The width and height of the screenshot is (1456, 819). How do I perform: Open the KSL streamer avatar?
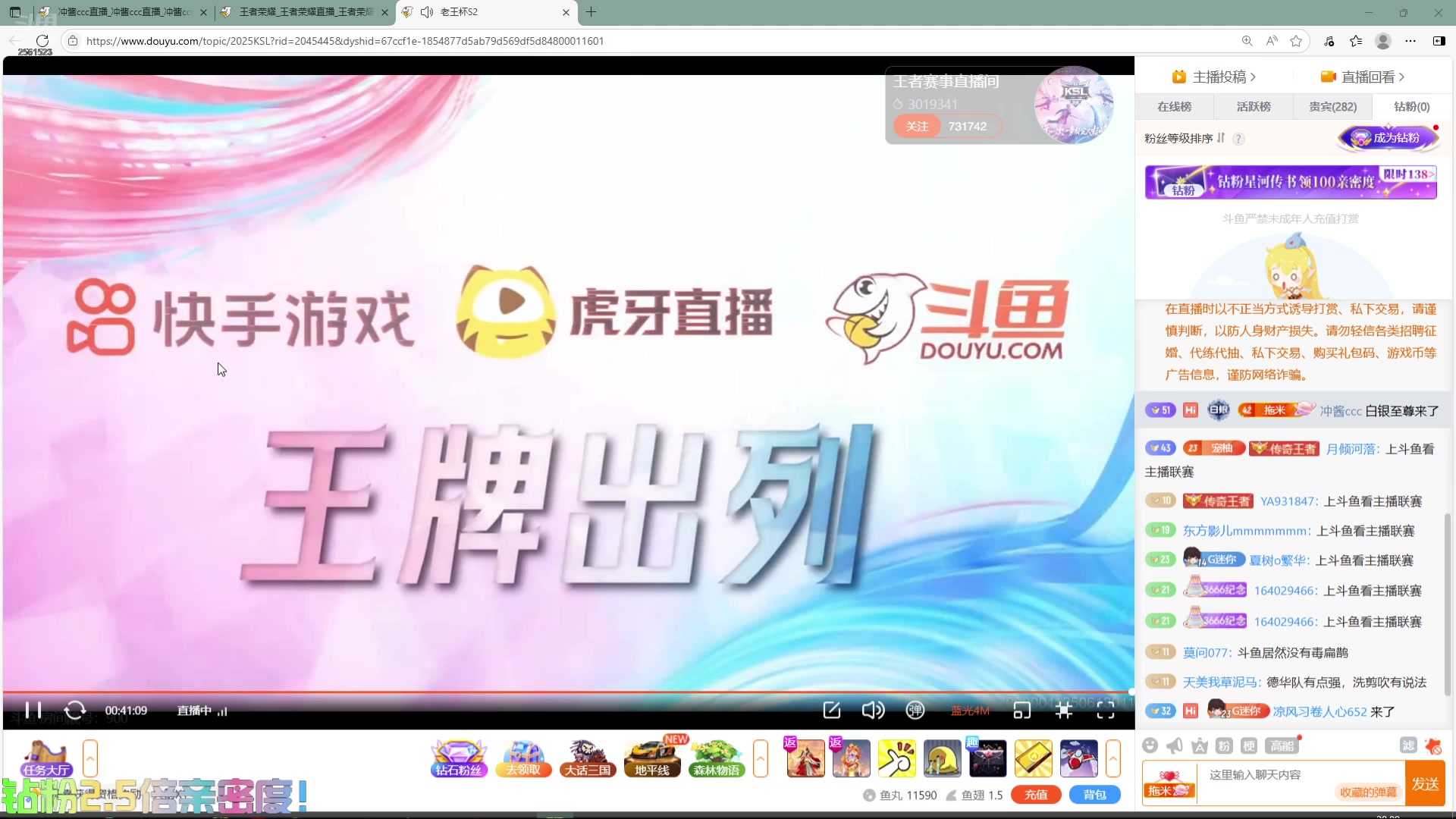1074,105
